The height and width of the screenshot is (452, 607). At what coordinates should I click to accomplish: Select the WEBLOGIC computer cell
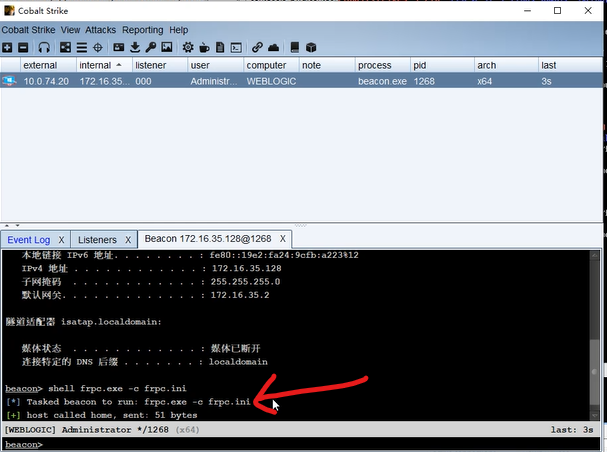click(271, 81)
